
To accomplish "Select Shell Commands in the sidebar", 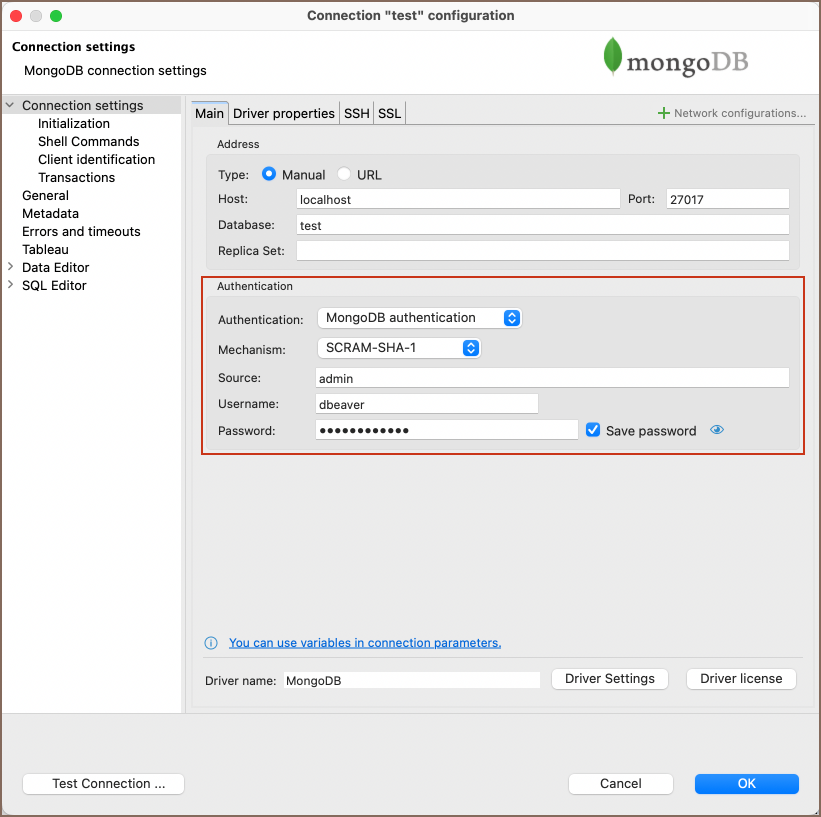I will [x=88, y=141].
